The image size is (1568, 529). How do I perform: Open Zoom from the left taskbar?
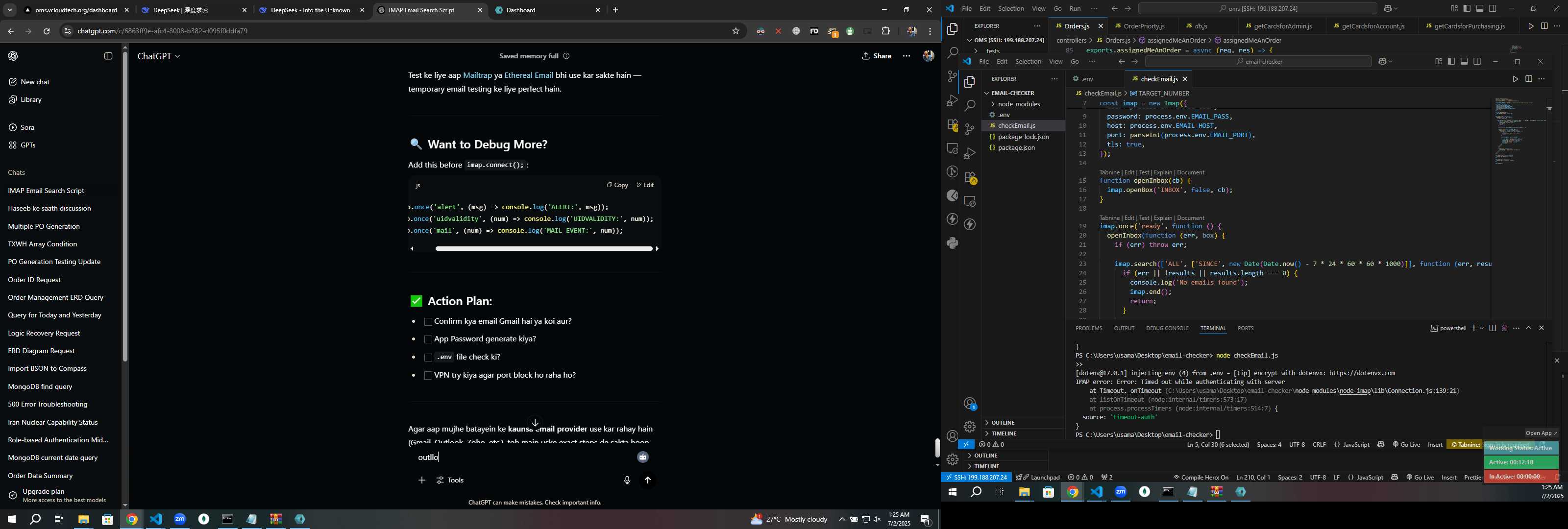(x=179, y=519)
